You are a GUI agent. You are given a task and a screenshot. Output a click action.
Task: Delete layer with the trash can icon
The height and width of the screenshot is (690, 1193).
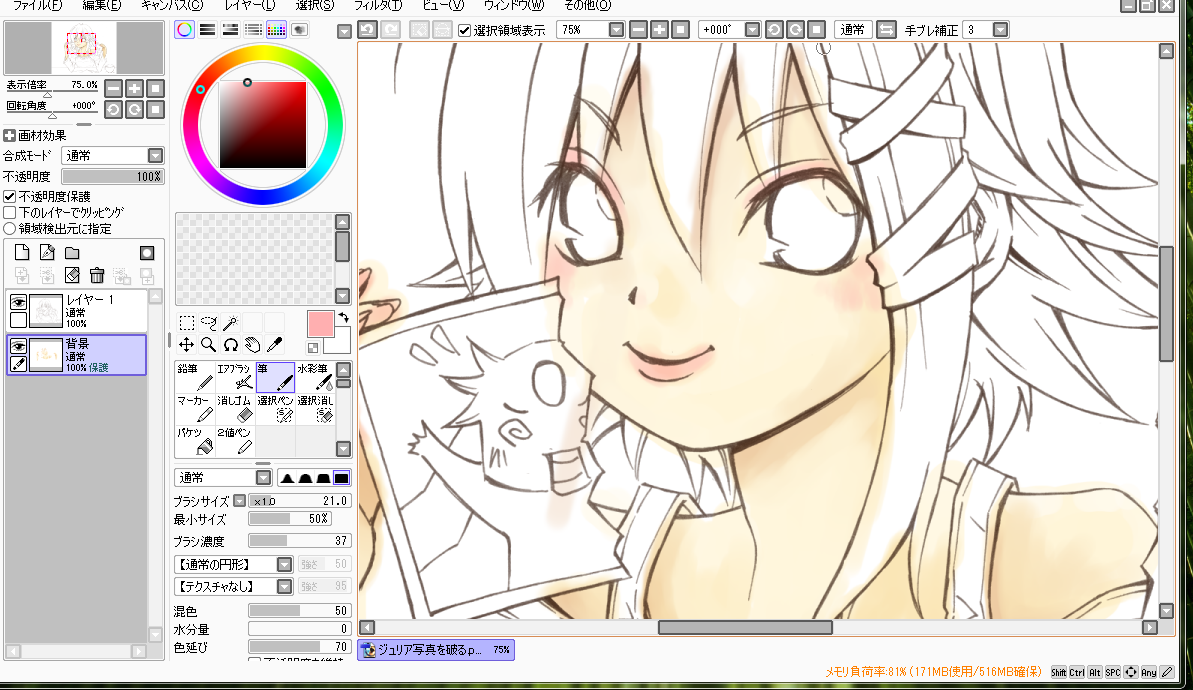point(97,275)
